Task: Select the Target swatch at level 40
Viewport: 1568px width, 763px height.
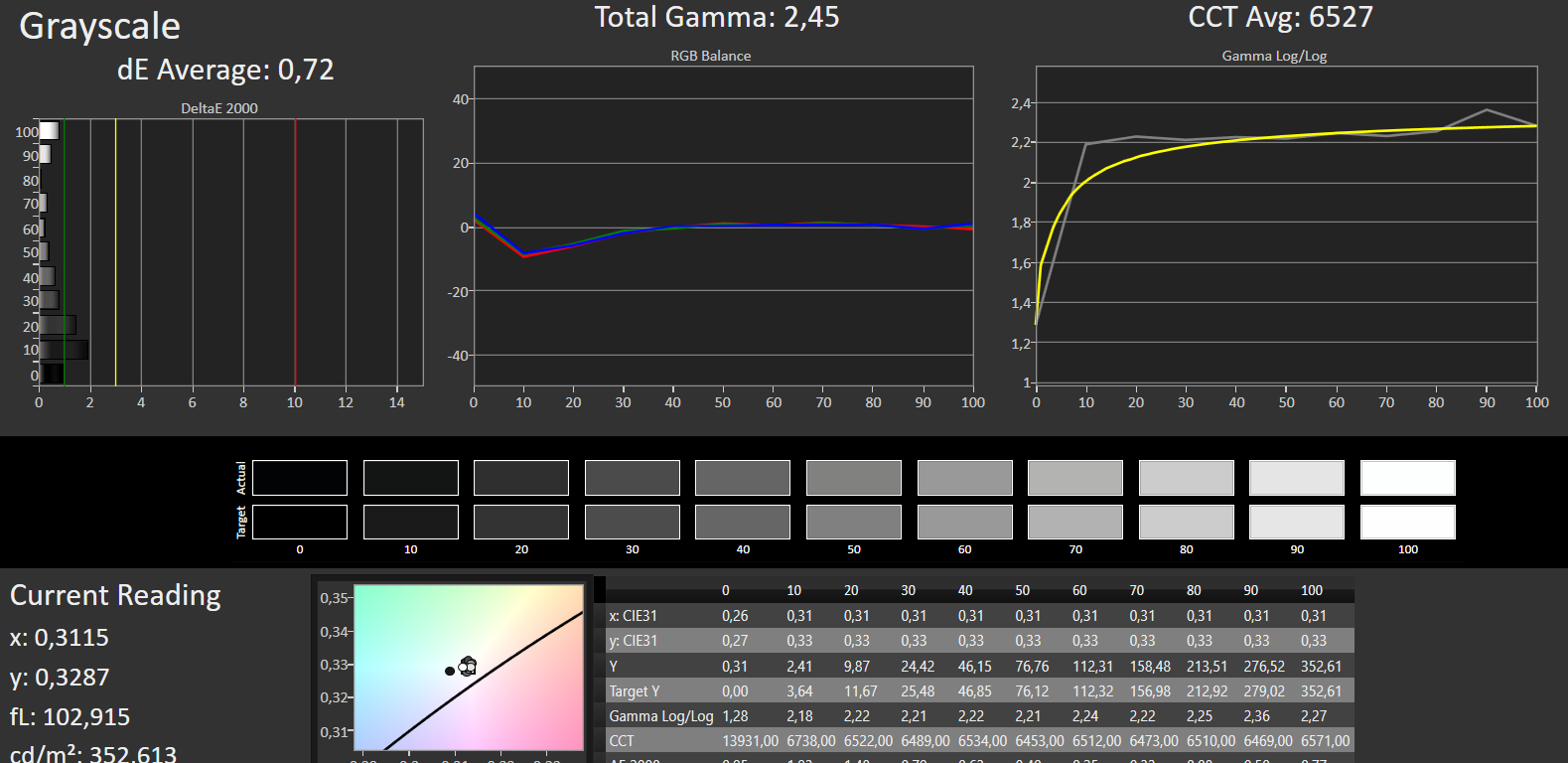Action: click(x=743, y=523)
